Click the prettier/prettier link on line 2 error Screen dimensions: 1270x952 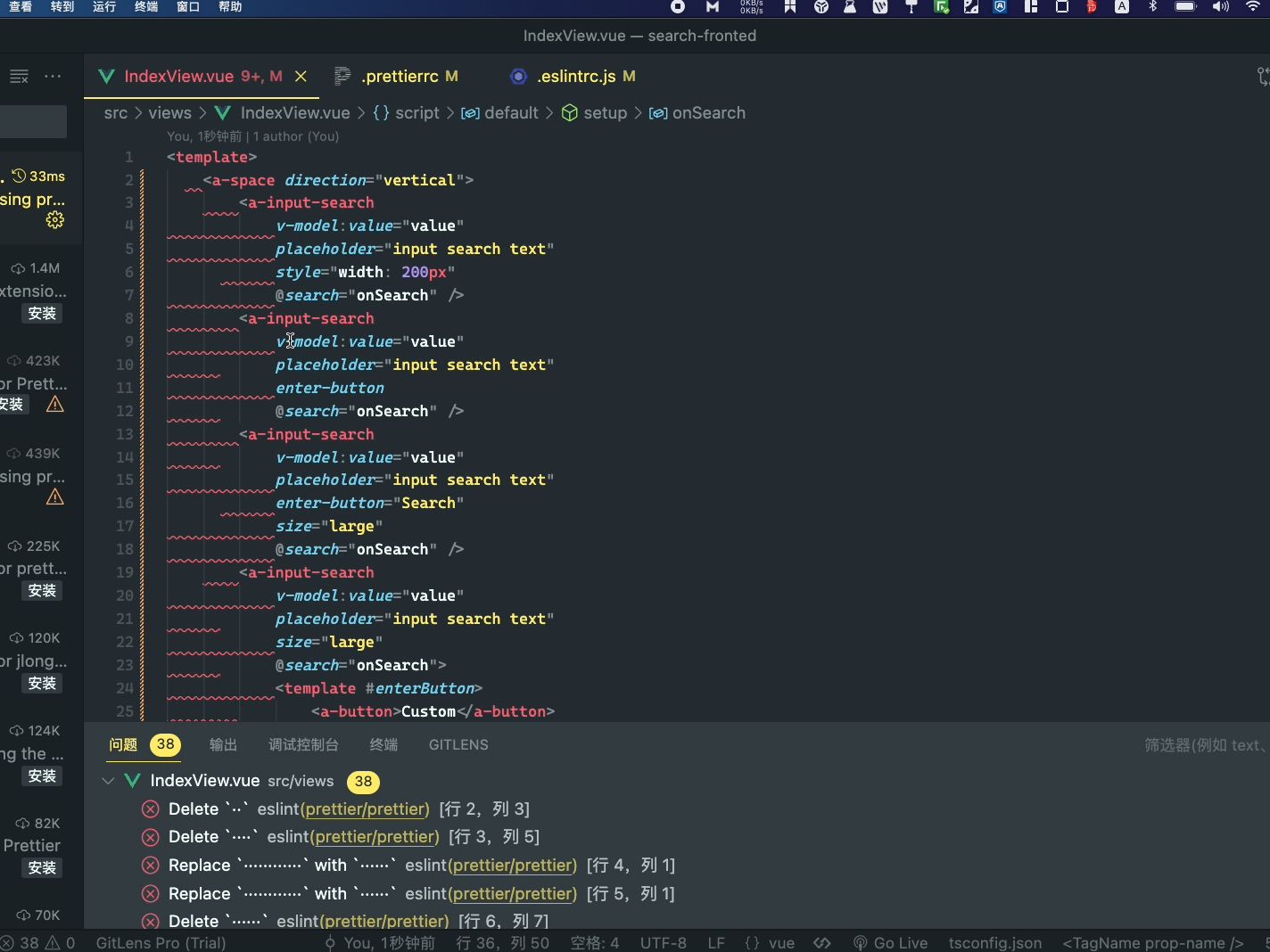pyautogui.click(x=364, y=809)
